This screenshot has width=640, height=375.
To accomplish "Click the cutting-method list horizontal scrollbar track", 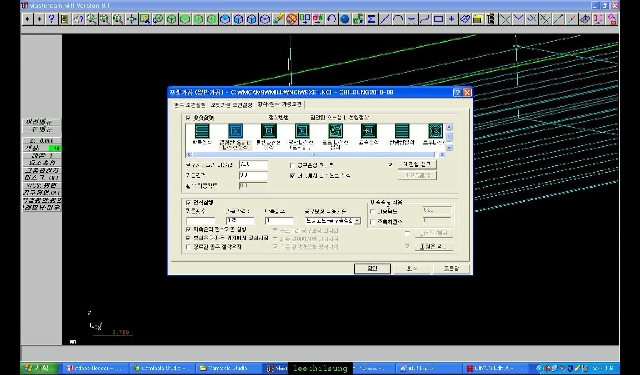I will tap(314, 154).
